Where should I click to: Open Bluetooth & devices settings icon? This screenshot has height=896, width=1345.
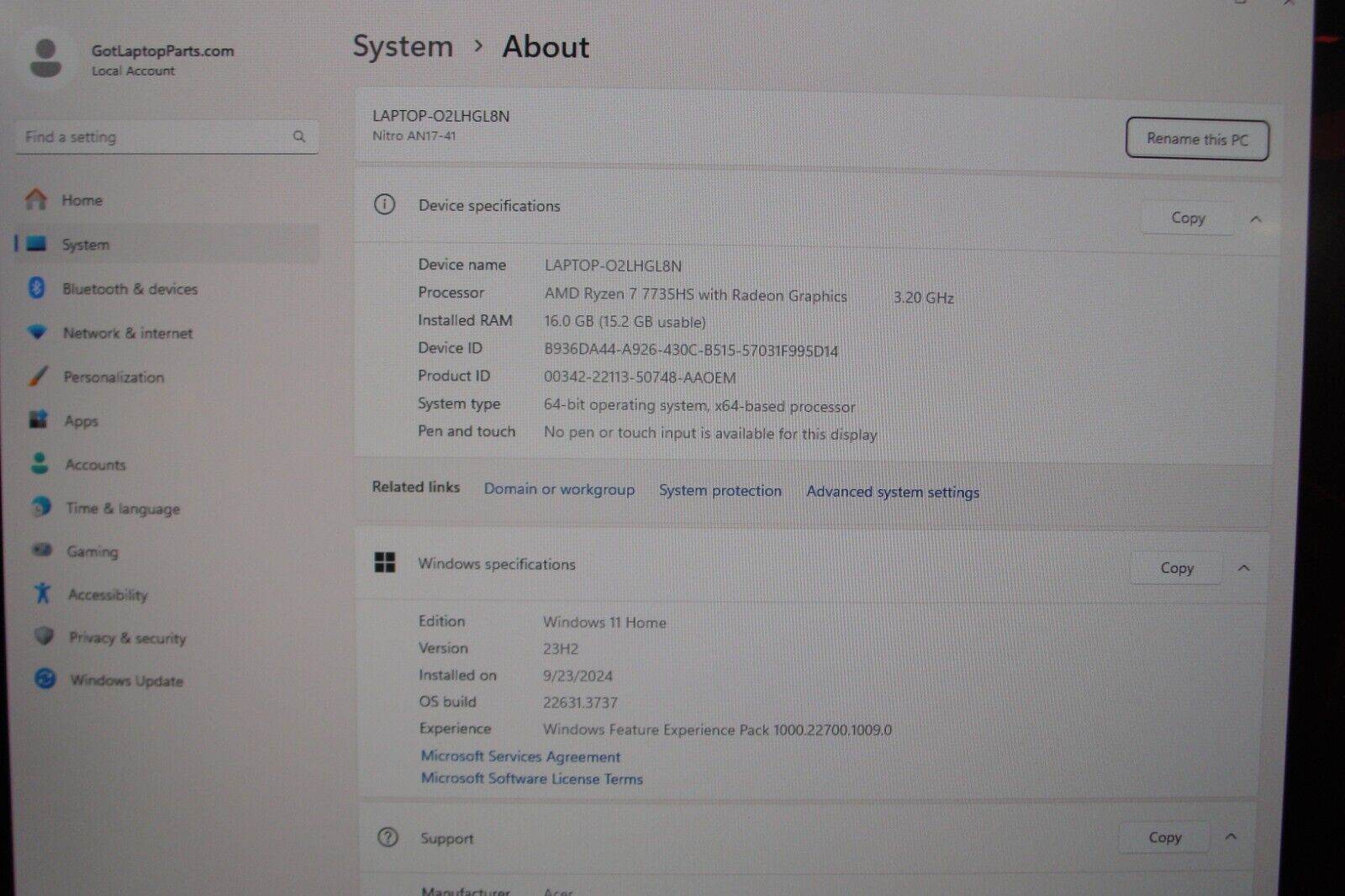click(x=36, y=287)
